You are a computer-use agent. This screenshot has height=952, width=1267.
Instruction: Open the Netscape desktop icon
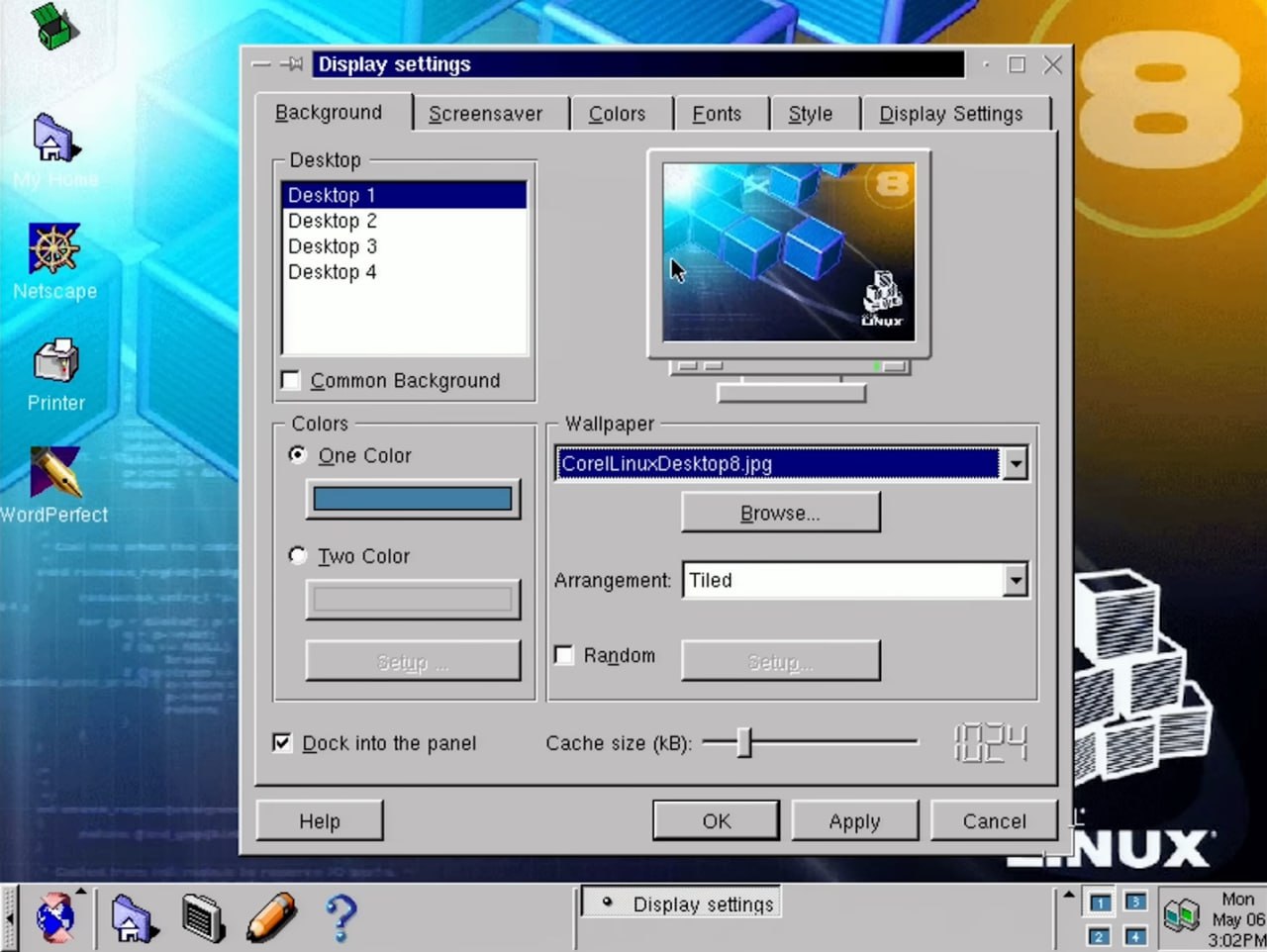(x=54, y=250)
